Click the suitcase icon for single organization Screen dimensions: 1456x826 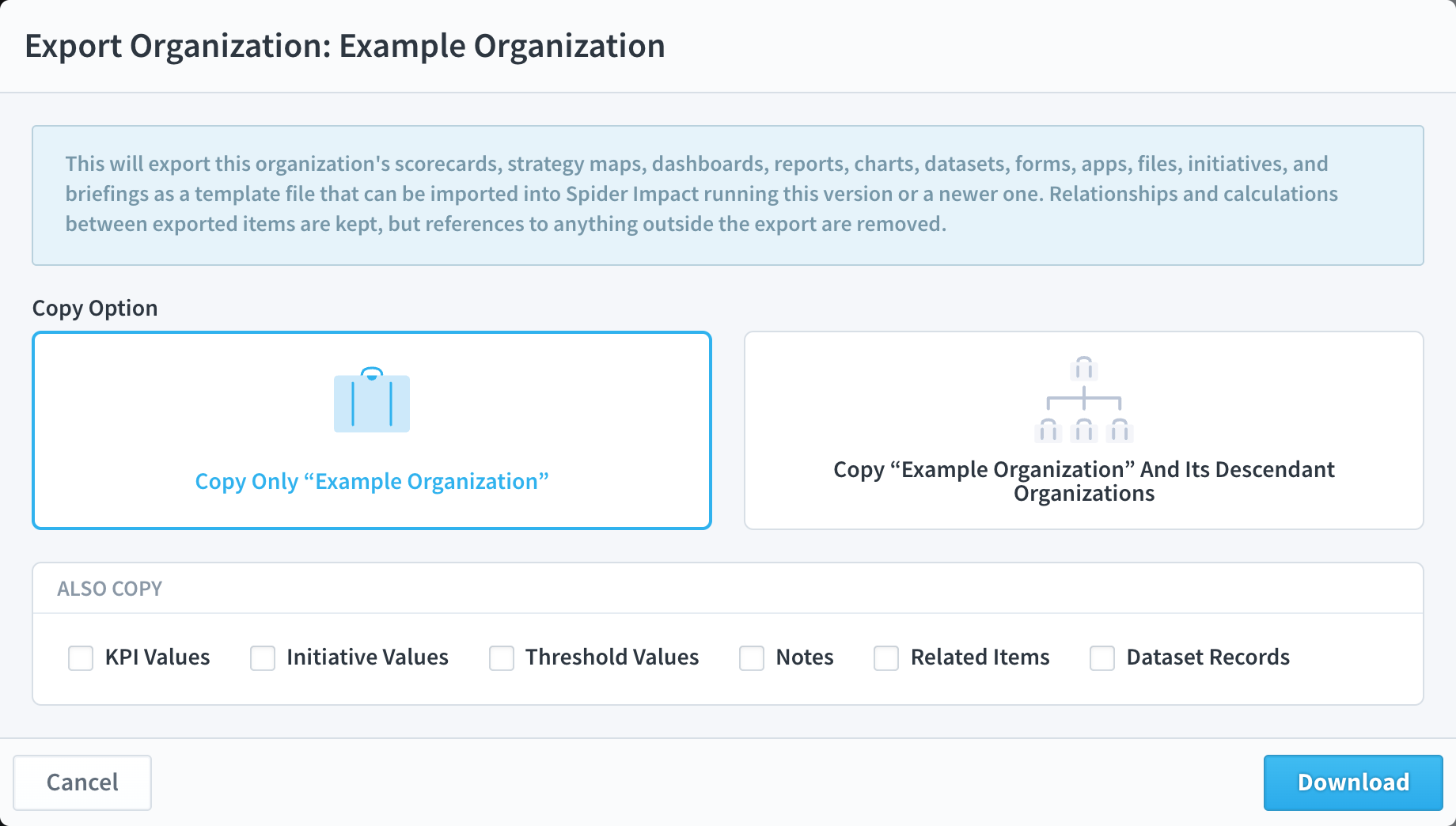[372, 400]
